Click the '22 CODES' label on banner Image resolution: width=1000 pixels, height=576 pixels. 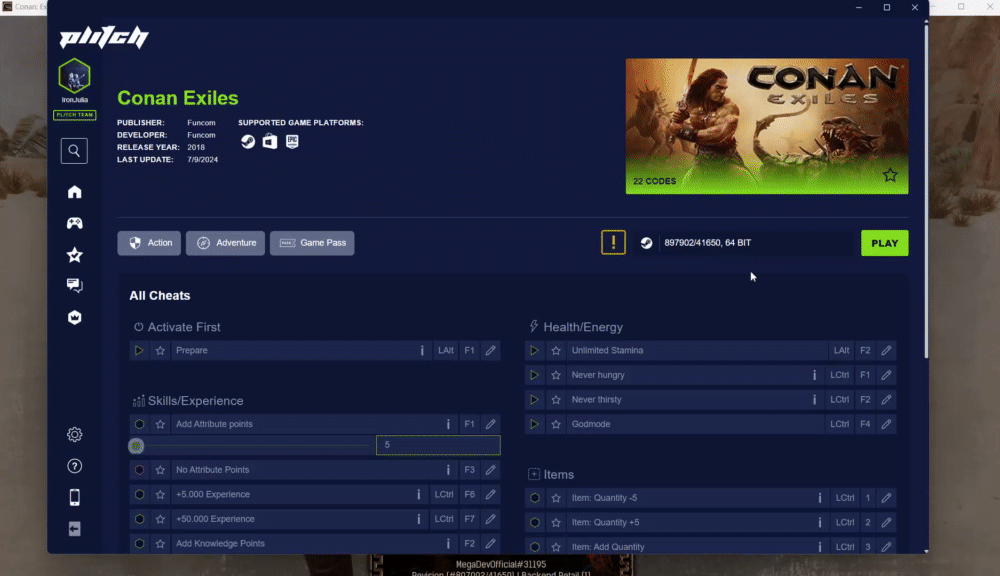[x=654, y=181]
